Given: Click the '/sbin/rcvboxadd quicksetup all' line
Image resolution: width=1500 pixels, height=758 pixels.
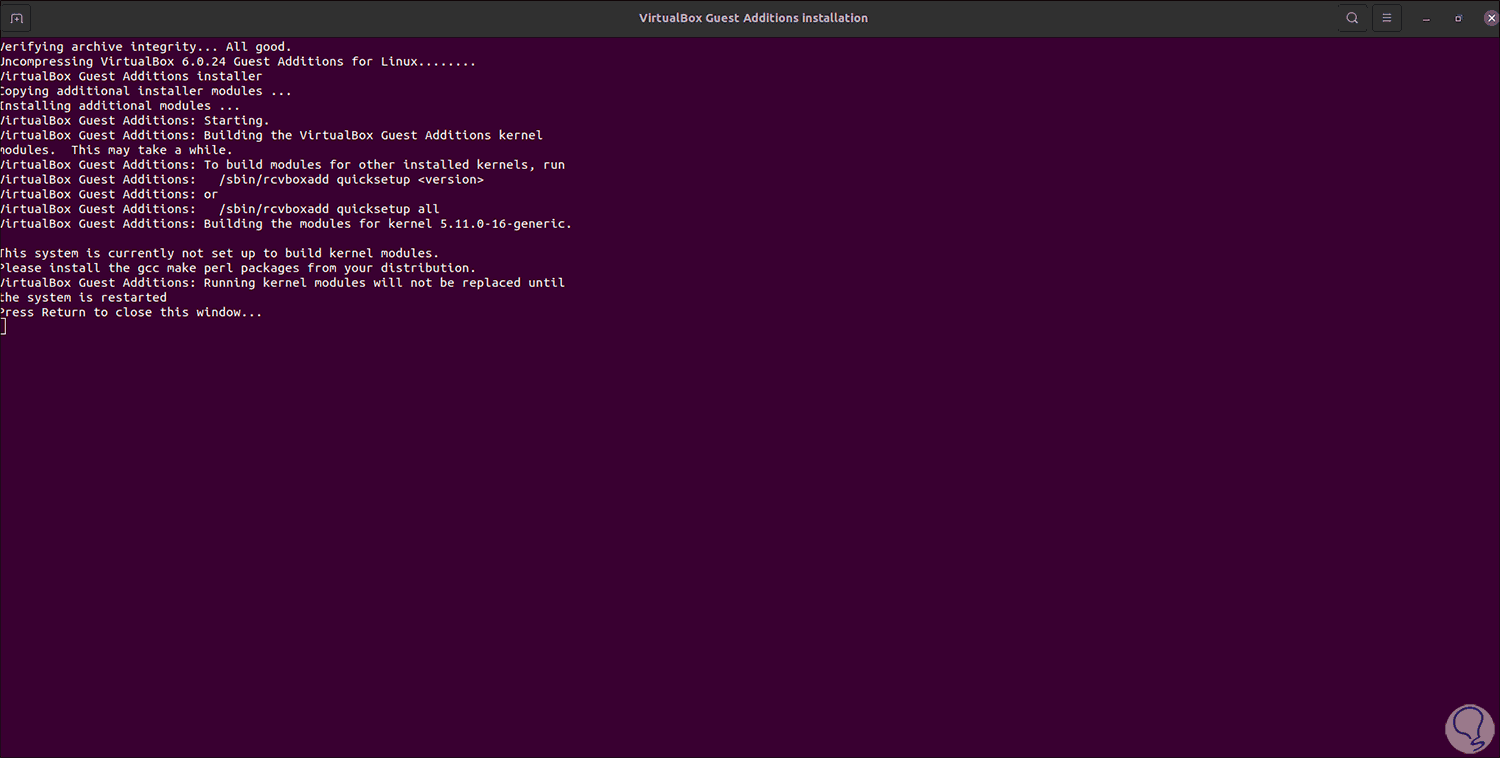Looking at the screenshot, I should click(220, 209).
